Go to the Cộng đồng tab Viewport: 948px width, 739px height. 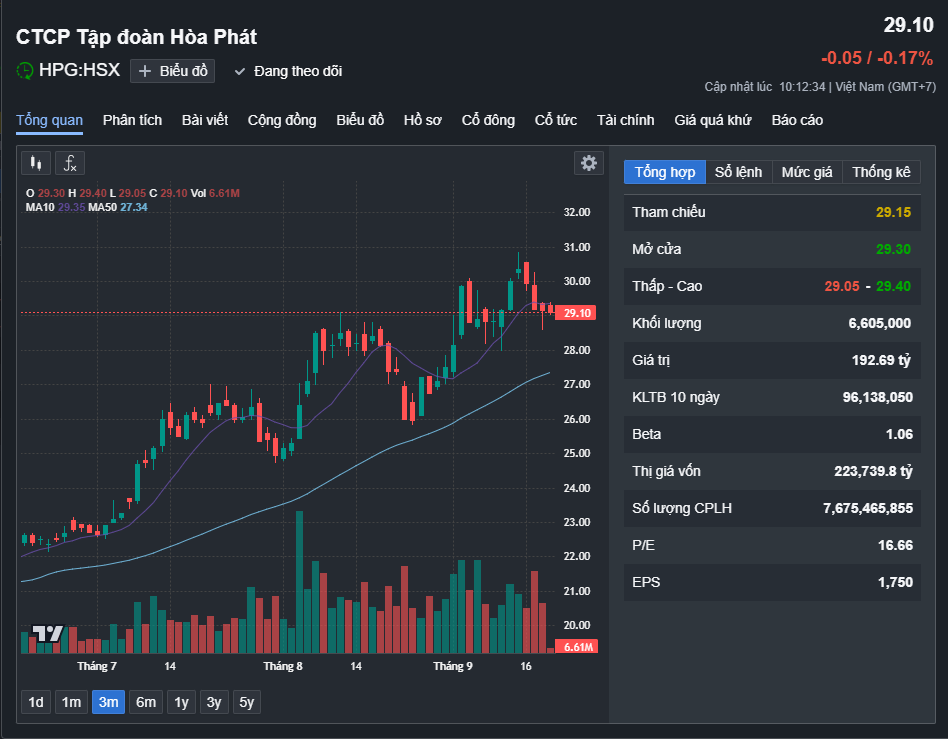(x=282, y=120)
